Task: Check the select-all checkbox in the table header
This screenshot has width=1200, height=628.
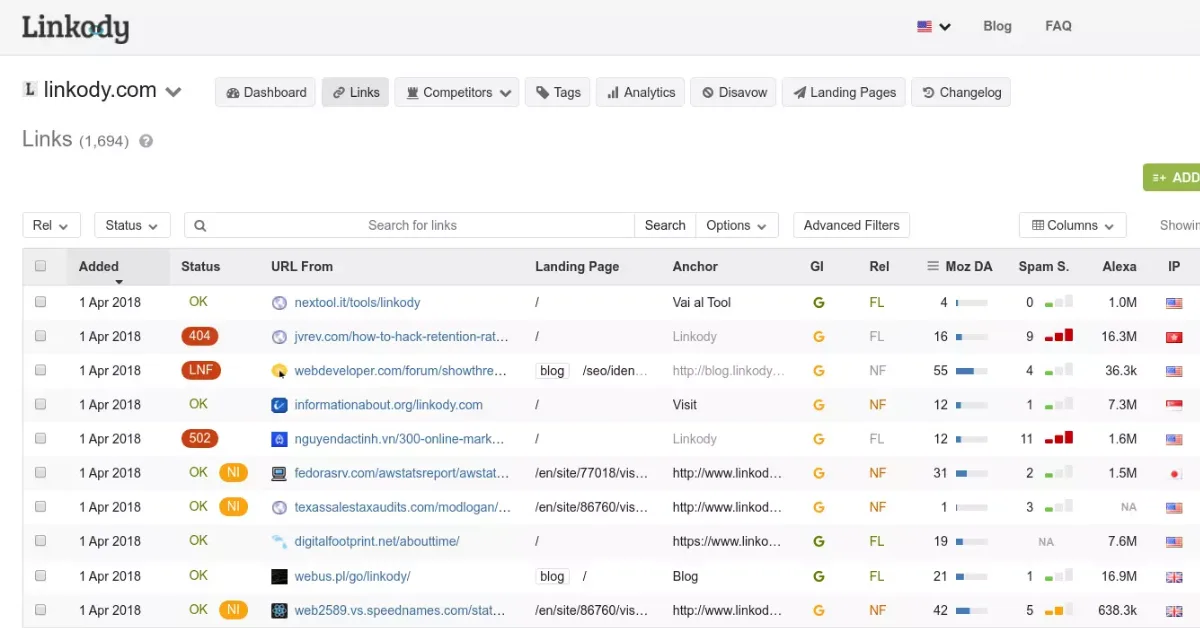Action: pyautogui.click(x=40, y=266)
